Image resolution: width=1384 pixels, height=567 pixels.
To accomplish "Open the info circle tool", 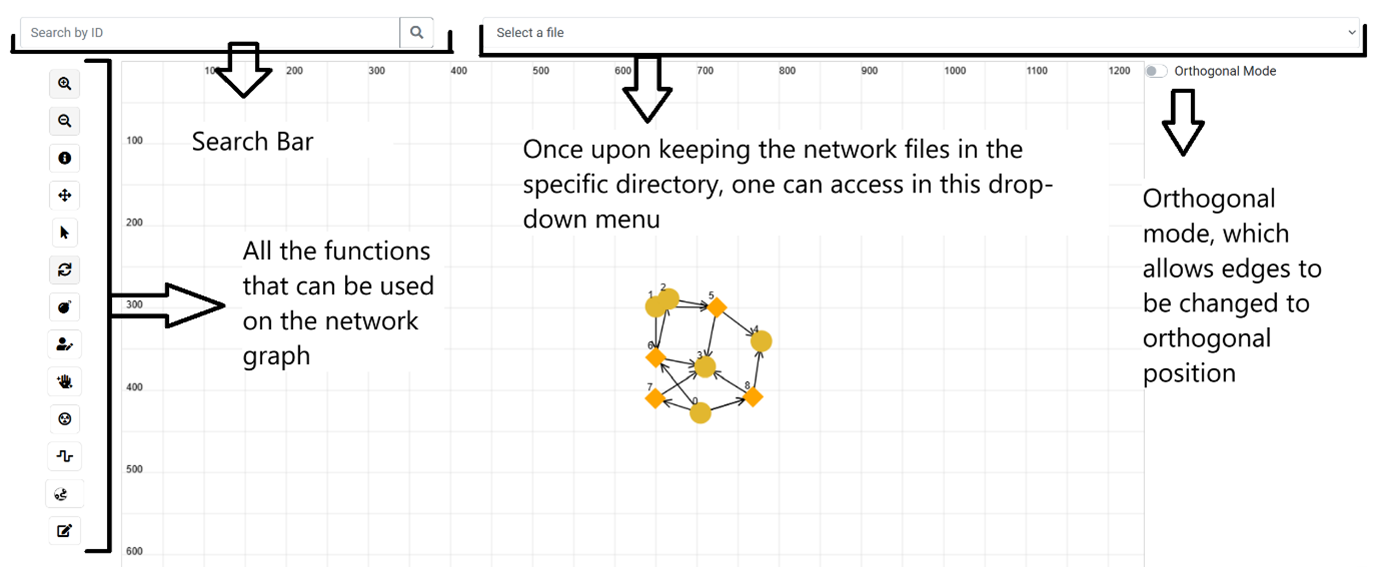I will coord(65,158).
